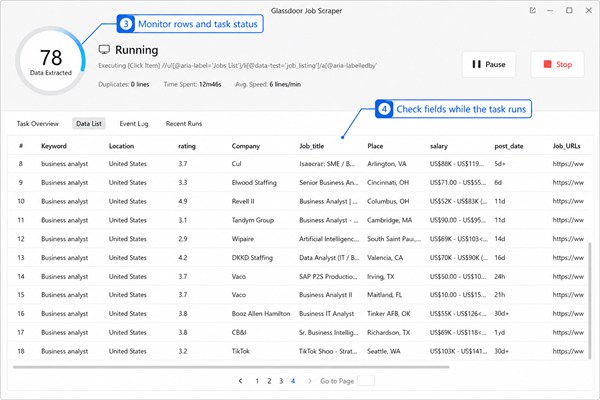Click the Booz Allen Hamilton cell
600x400 pixels.
(x=261, y=313)
